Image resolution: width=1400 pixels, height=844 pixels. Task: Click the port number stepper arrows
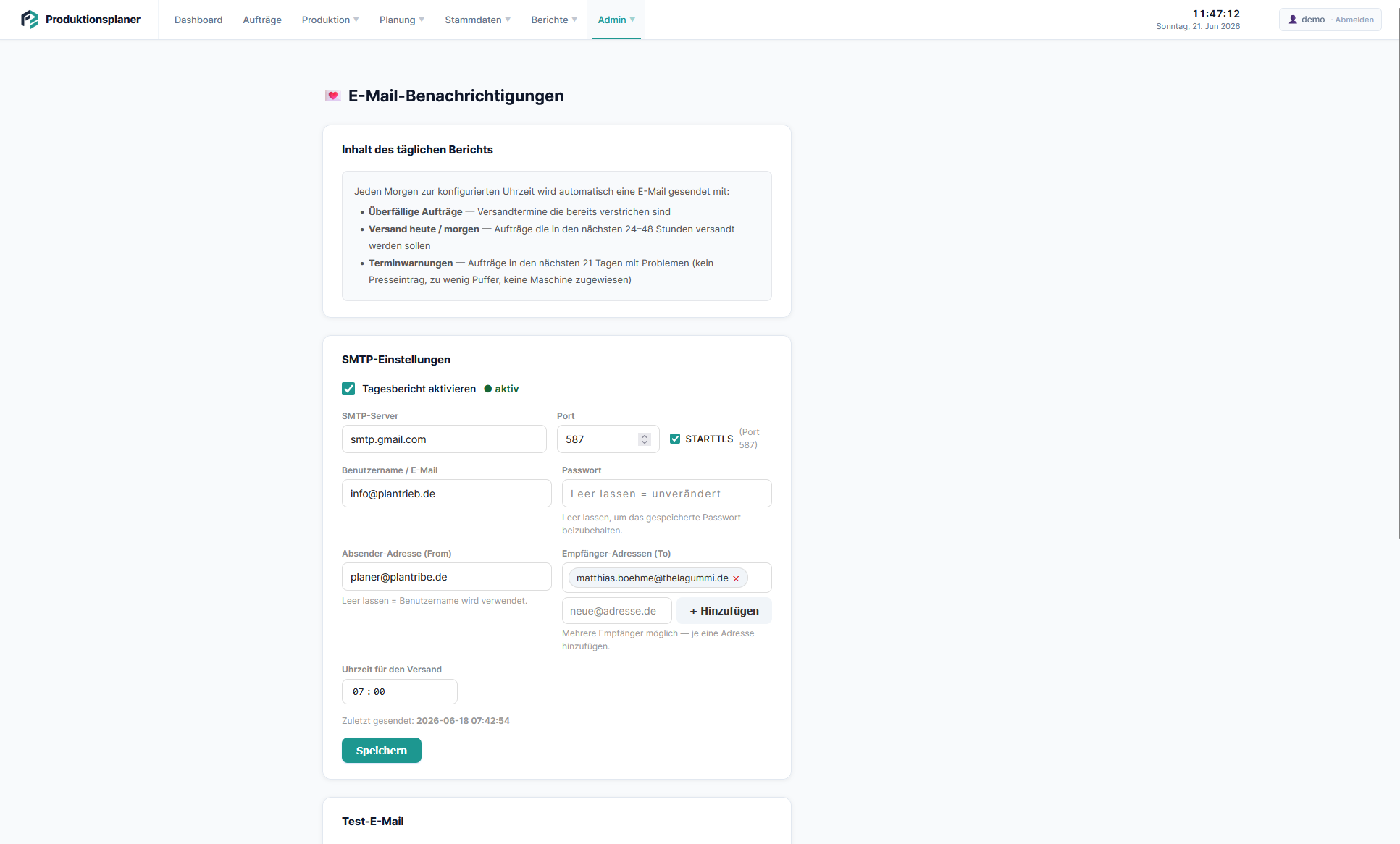(x=645, y=439)
